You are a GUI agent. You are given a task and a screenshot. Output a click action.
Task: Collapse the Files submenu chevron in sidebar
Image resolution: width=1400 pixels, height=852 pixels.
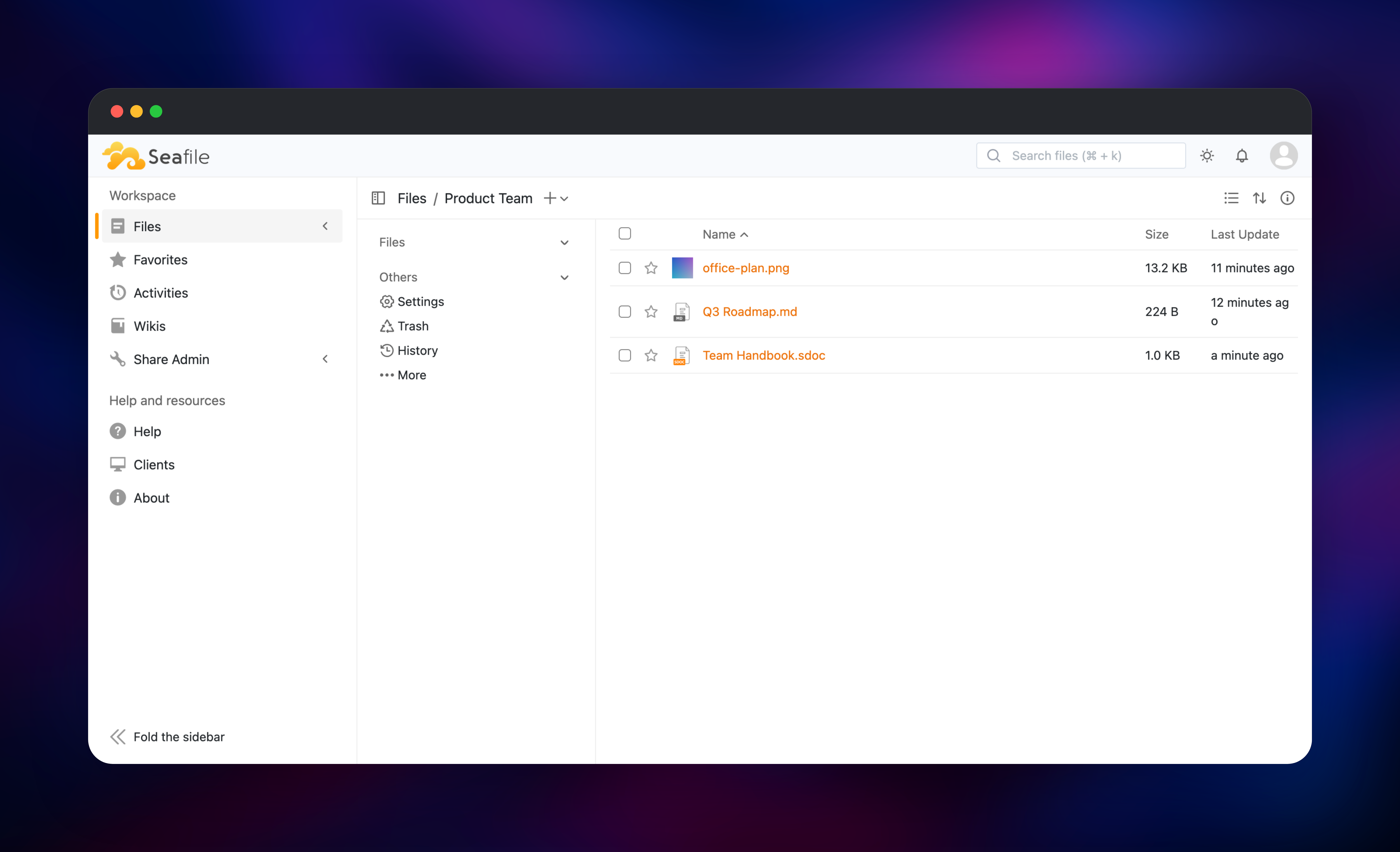click(325, 226)
